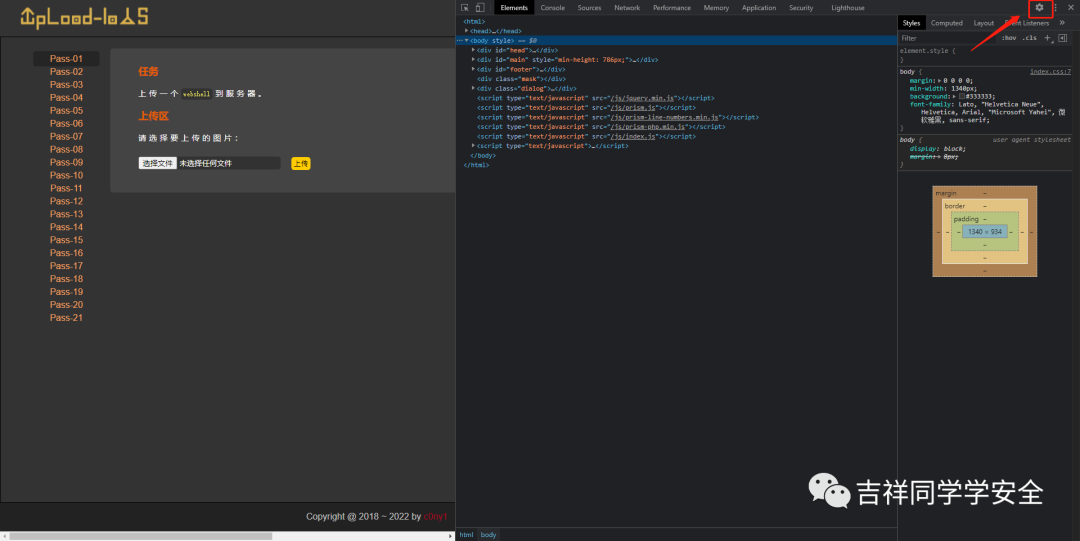1080x541 pixels.
Task: Switch to the Console tab
Action: tap(552, 8)
